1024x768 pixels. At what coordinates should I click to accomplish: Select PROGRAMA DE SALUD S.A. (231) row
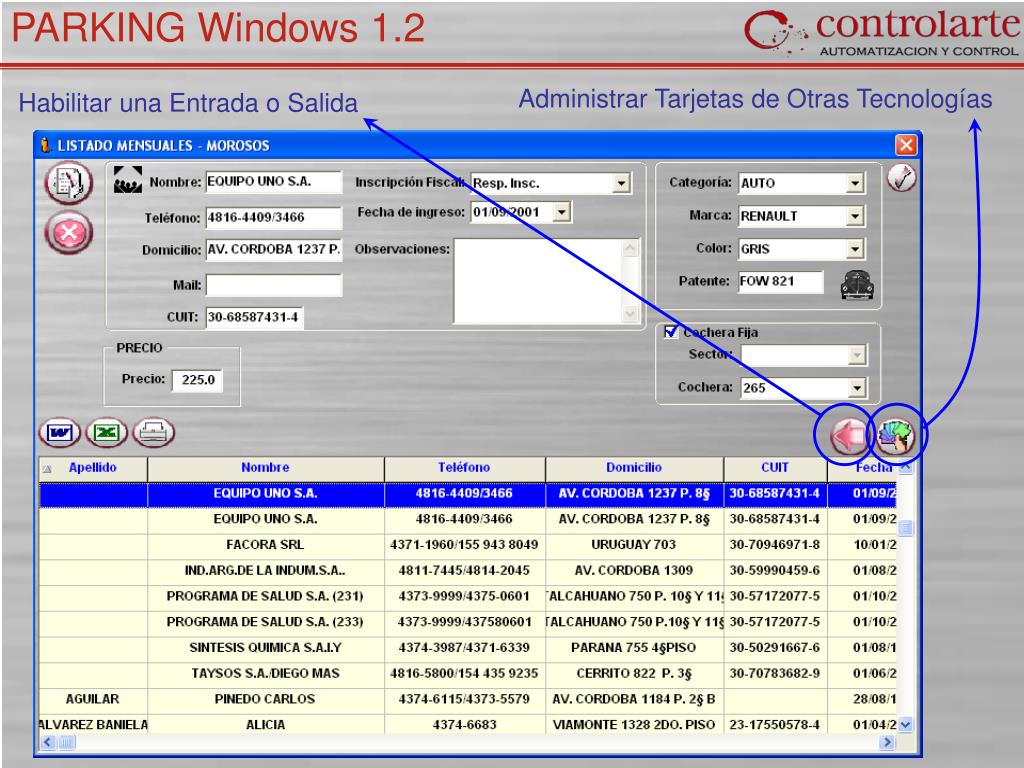(468, 596)
